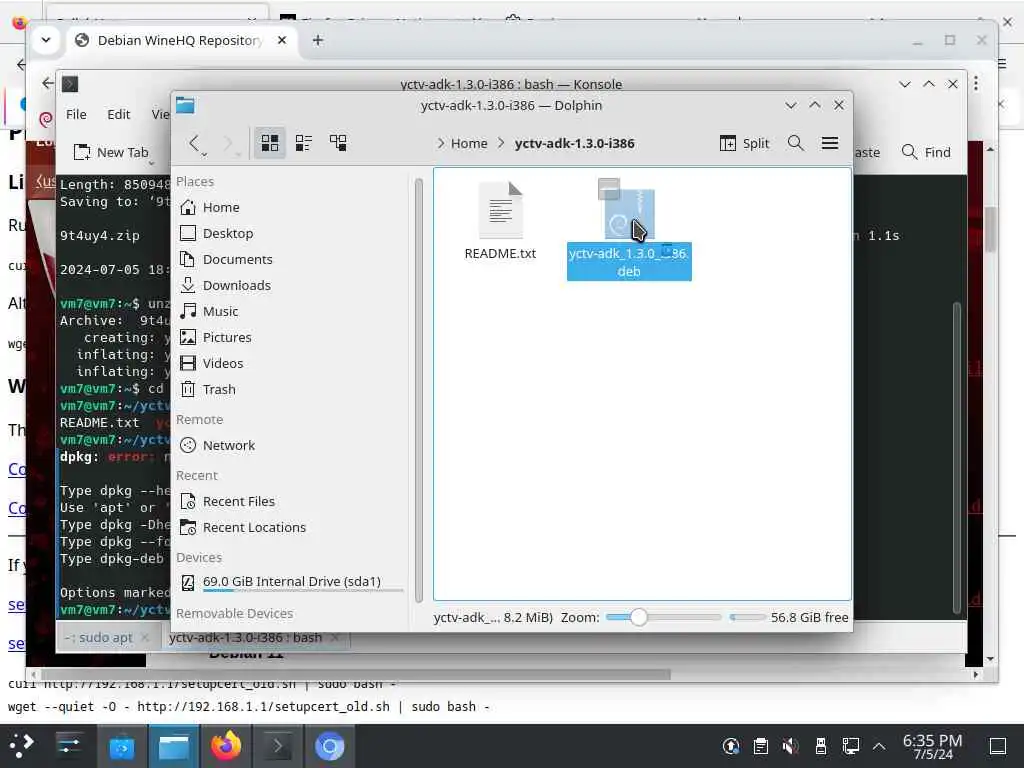
Task: Click the selection toggle on the deb file
Action: (x=609, y=189)
